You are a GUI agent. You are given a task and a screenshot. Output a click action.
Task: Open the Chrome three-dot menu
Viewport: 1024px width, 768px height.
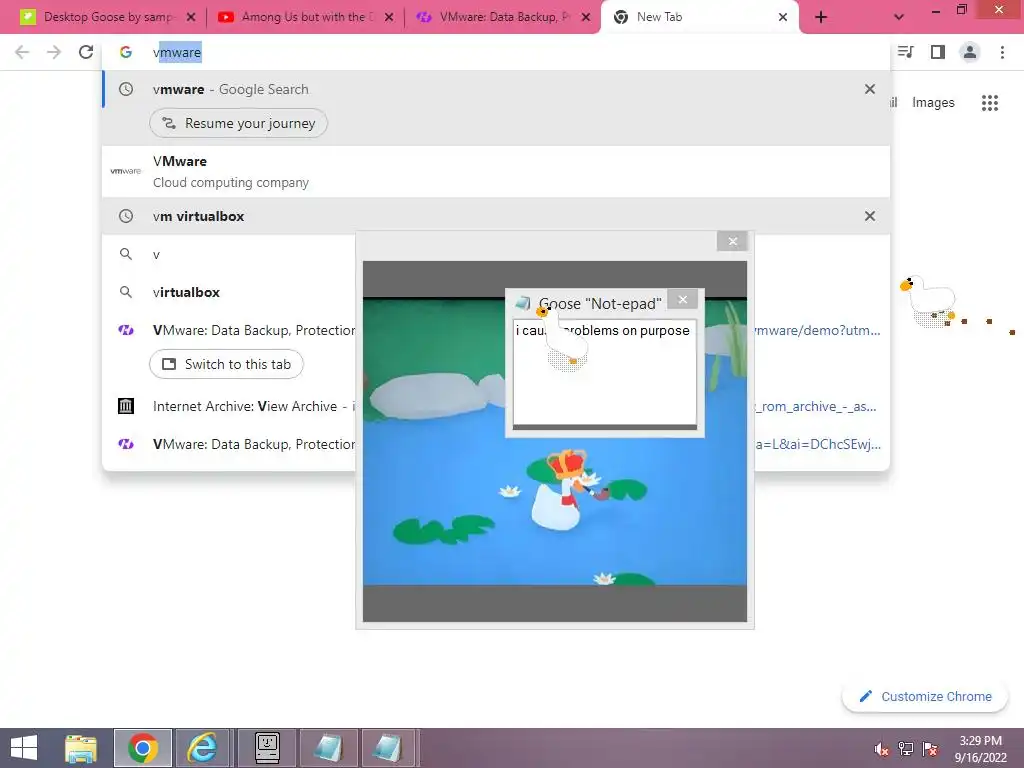tap(1002, 52)
